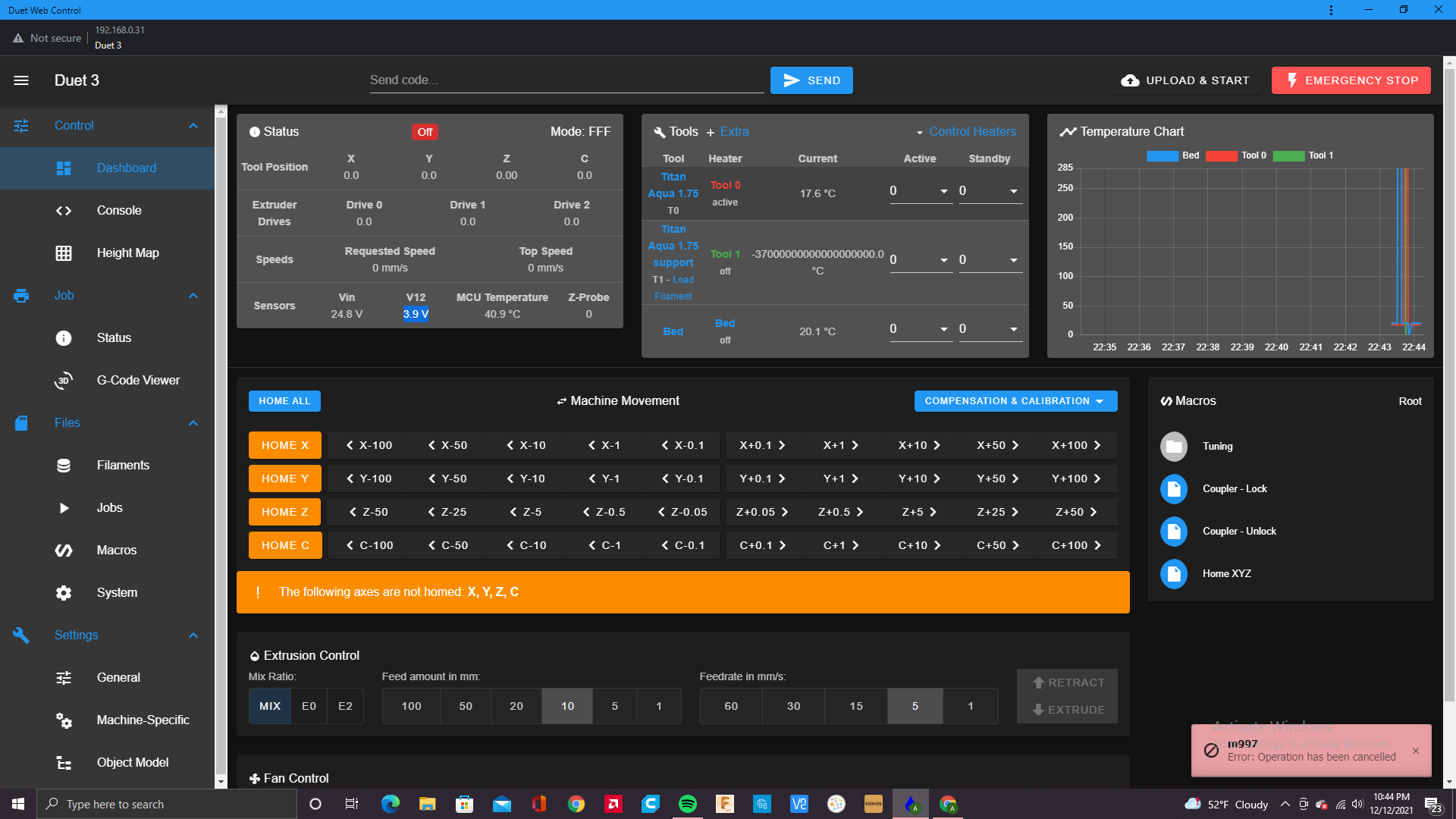1456x819 pixels.
Task: Open Tool 0 active temperature dropdown
Action: 944,191
